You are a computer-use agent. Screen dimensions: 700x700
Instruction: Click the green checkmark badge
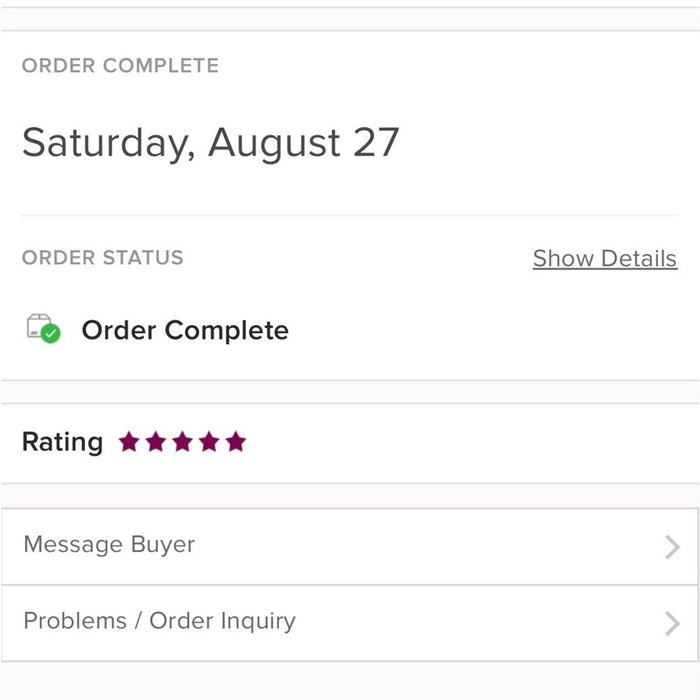click(x=51, y=334)
